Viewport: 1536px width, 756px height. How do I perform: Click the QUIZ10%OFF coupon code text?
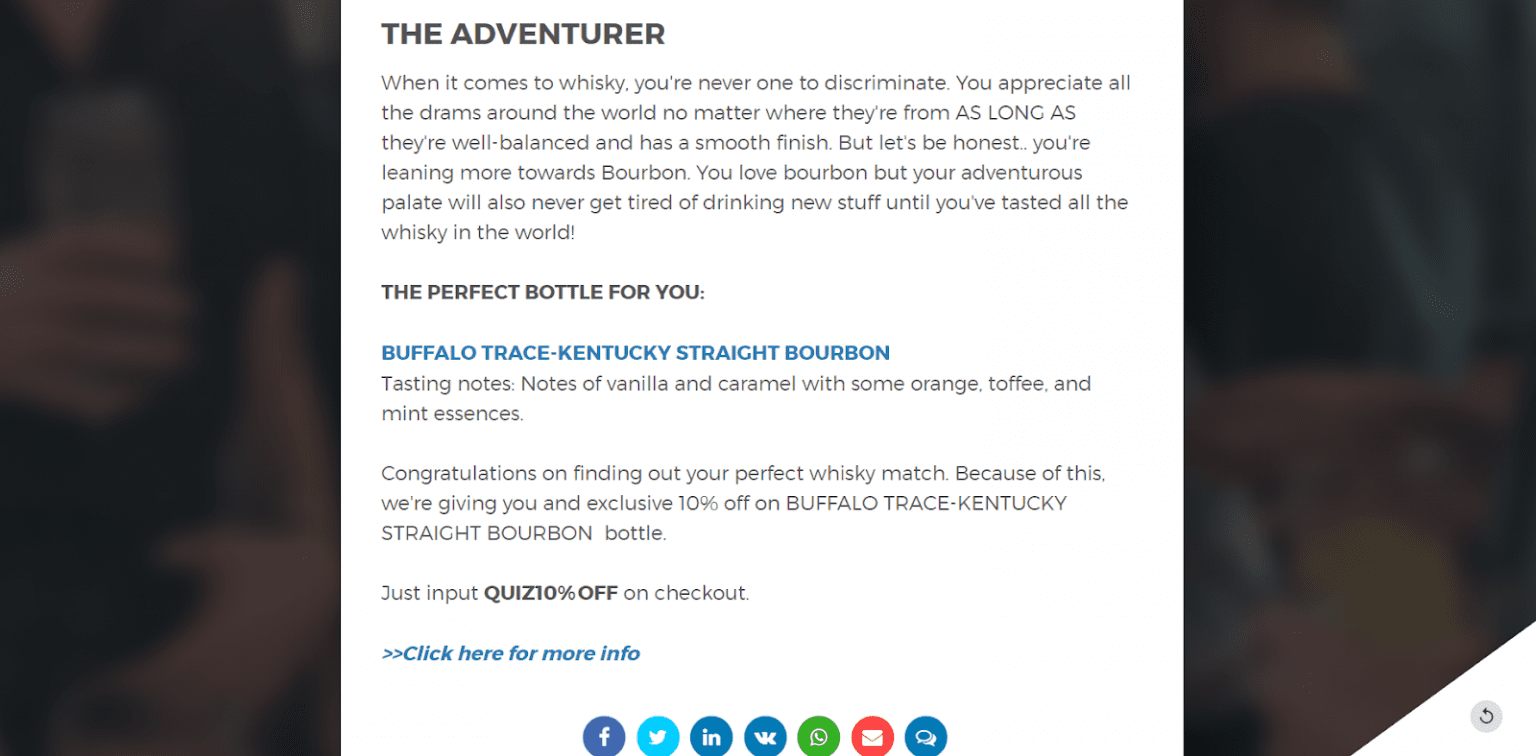[x=550, y=593]
